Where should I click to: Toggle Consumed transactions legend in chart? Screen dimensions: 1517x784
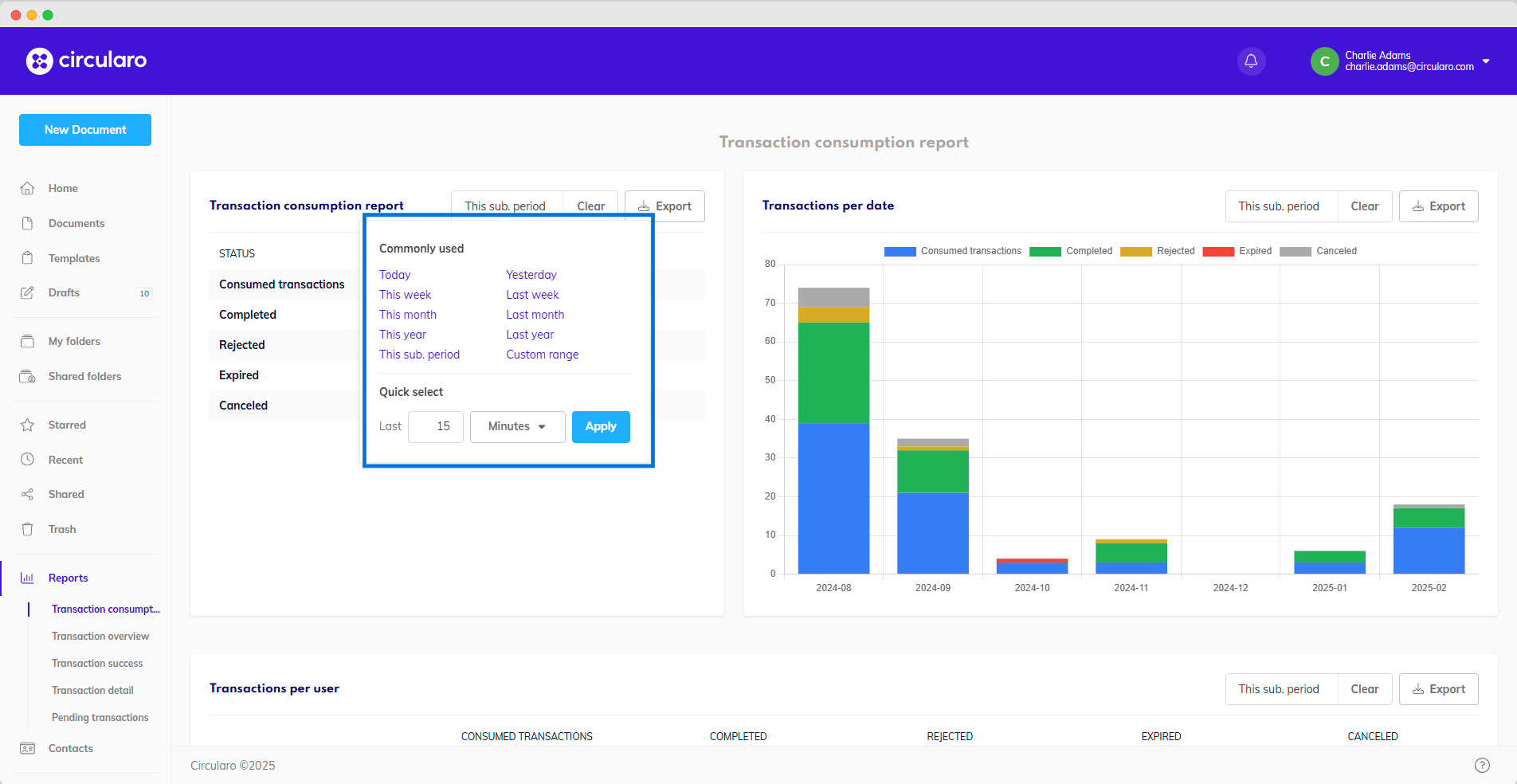[x=953, y=251]
